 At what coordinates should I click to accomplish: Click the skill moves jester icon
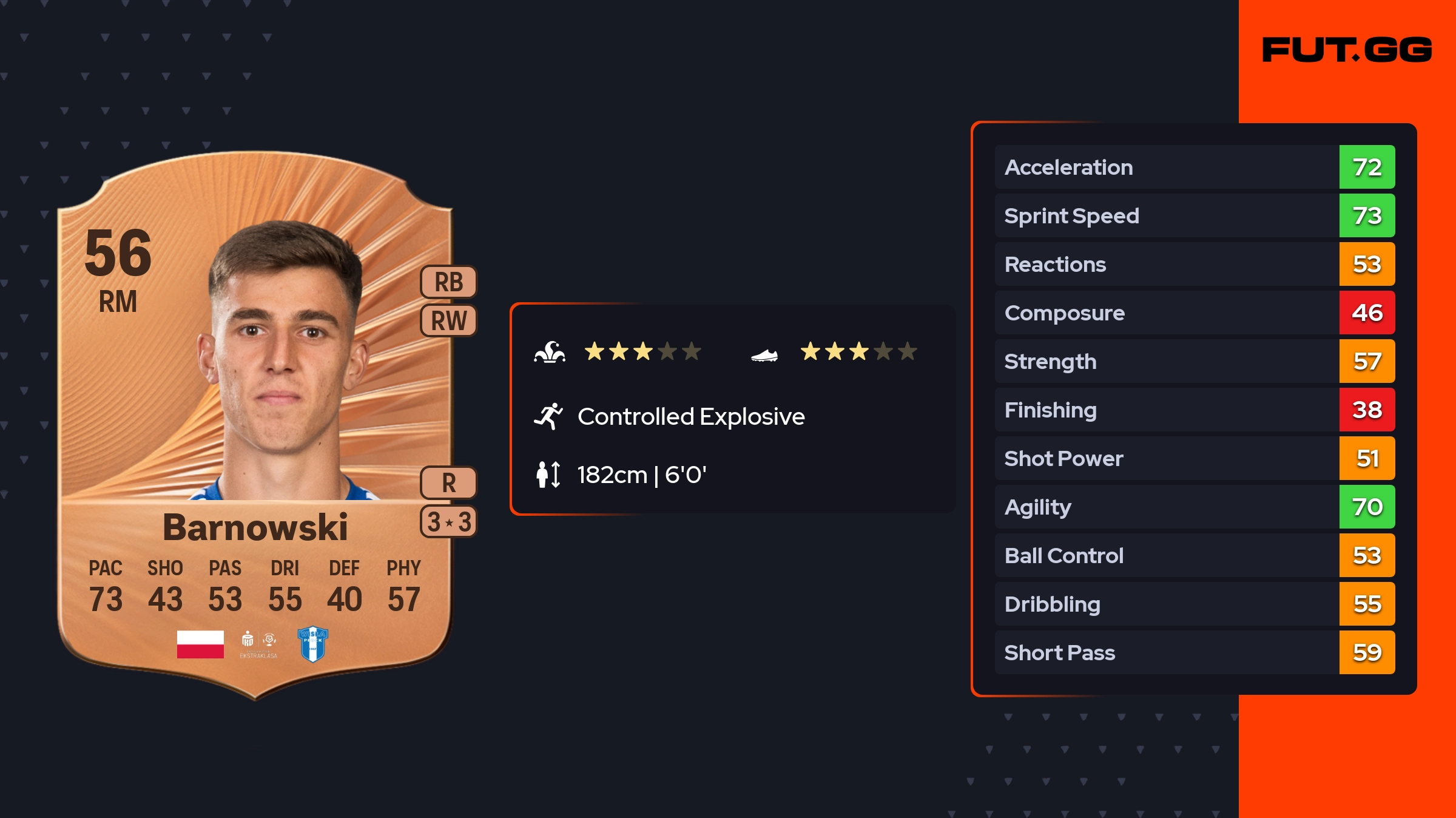(550, 352)
